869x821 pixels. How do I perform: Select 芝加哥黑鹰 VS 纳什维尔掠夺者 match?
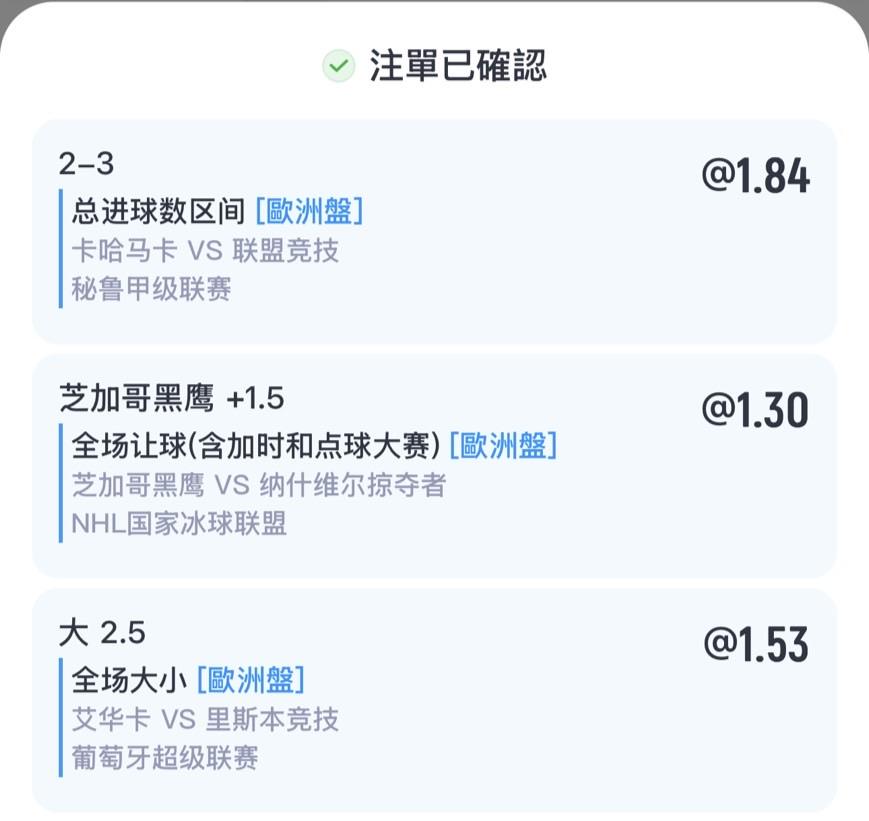point(258,485)
